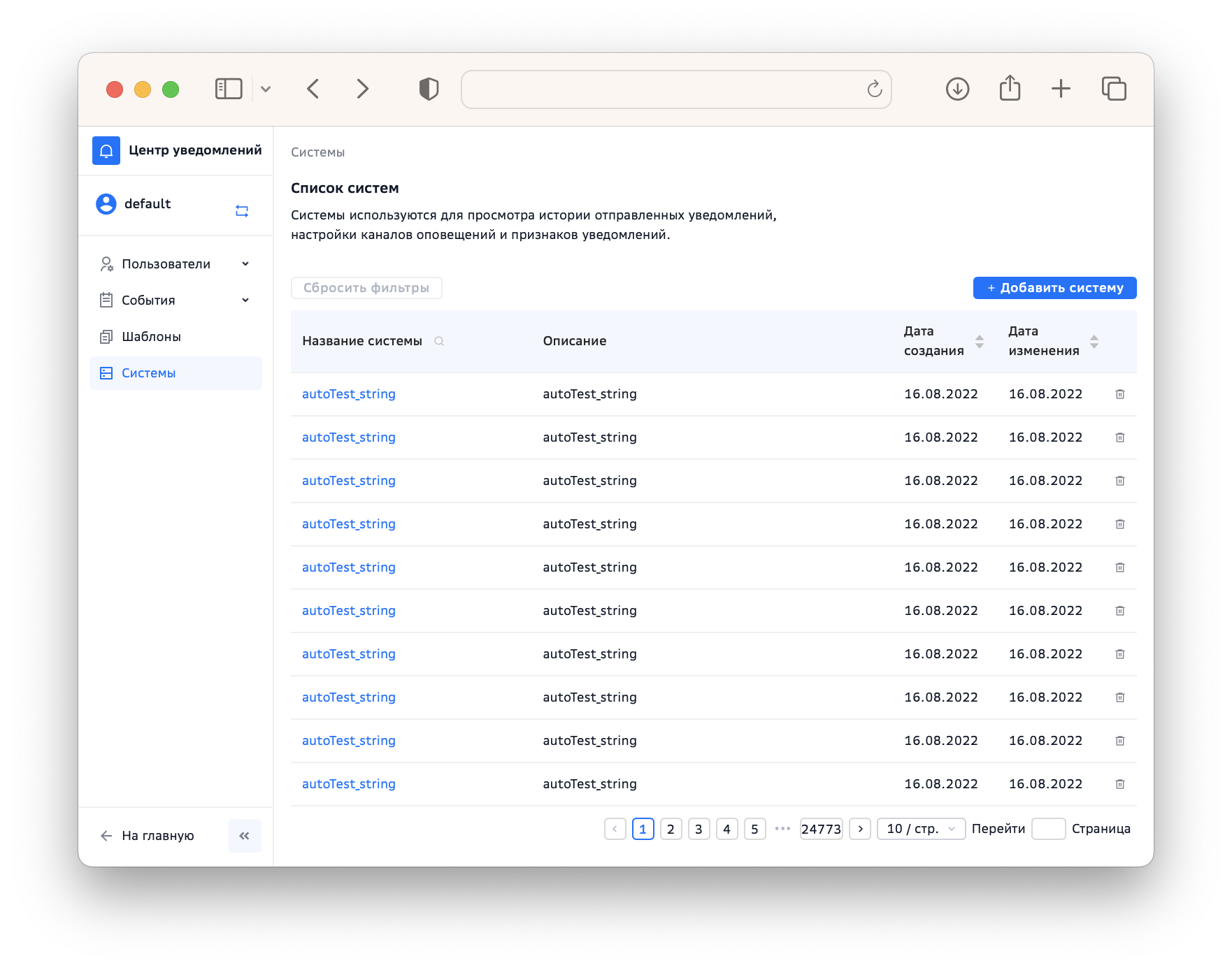The image size is (1232, 970).
Task: Open browser downloads
Action: (x=957, y=89)
